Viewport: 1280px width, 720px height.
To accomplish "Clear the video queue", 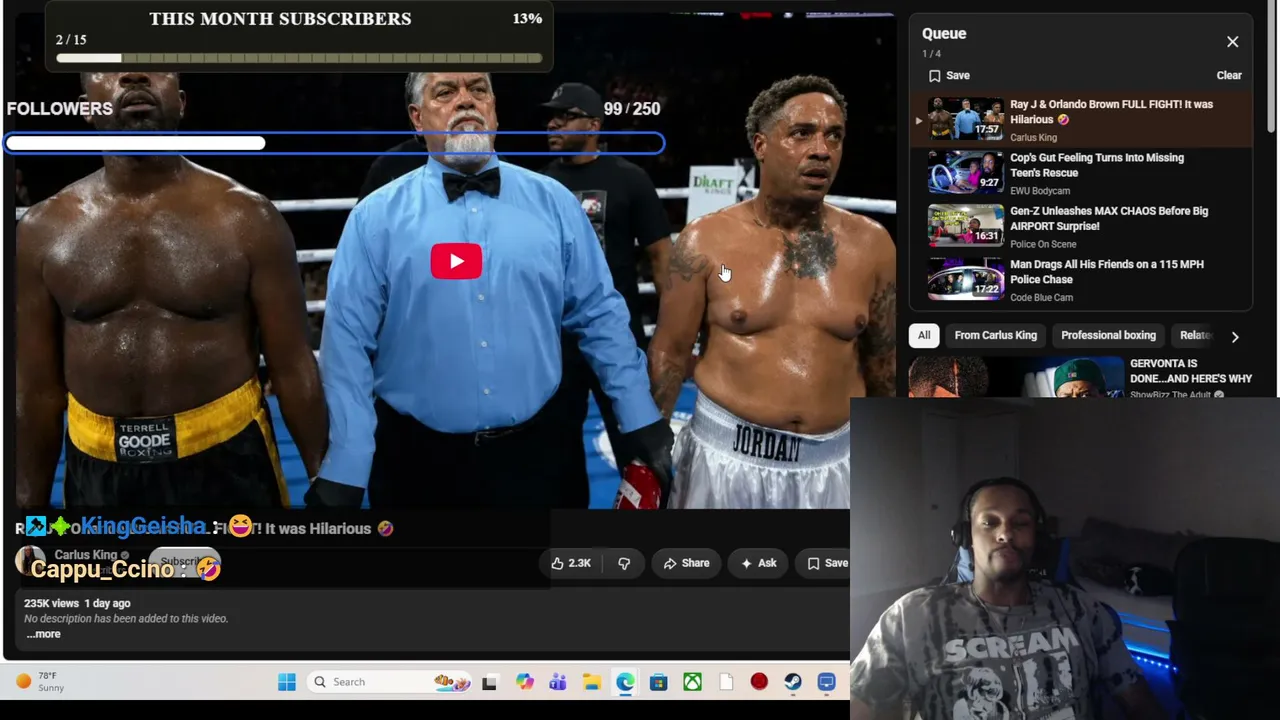I will [1229, 76].
